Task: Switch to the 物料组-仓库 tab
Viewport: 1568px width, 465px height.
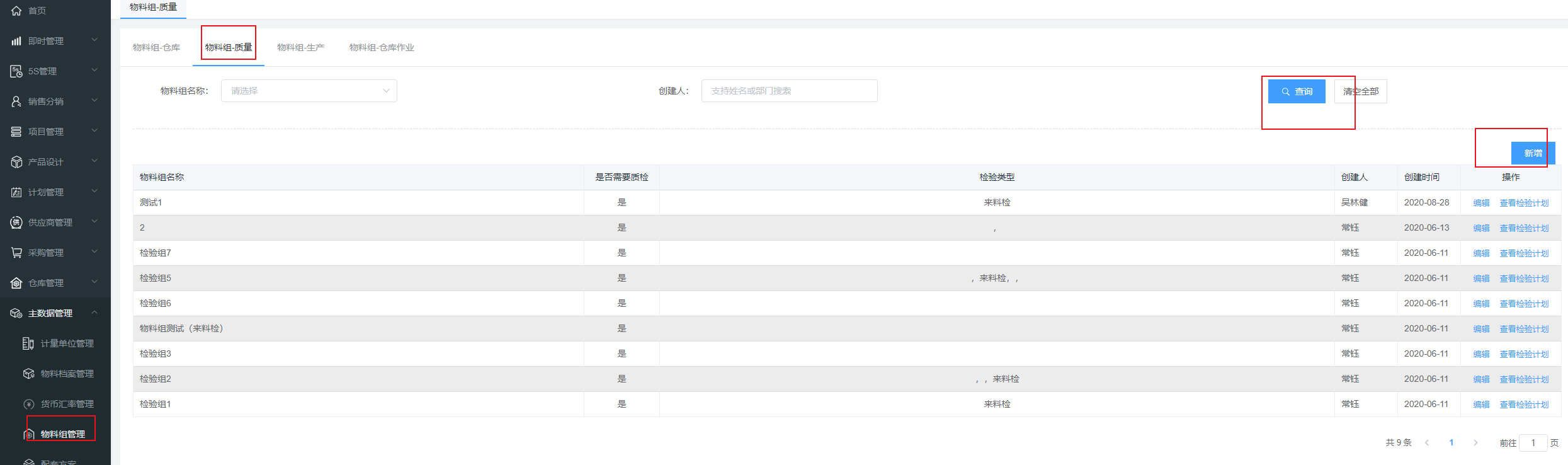Action: 156,47
